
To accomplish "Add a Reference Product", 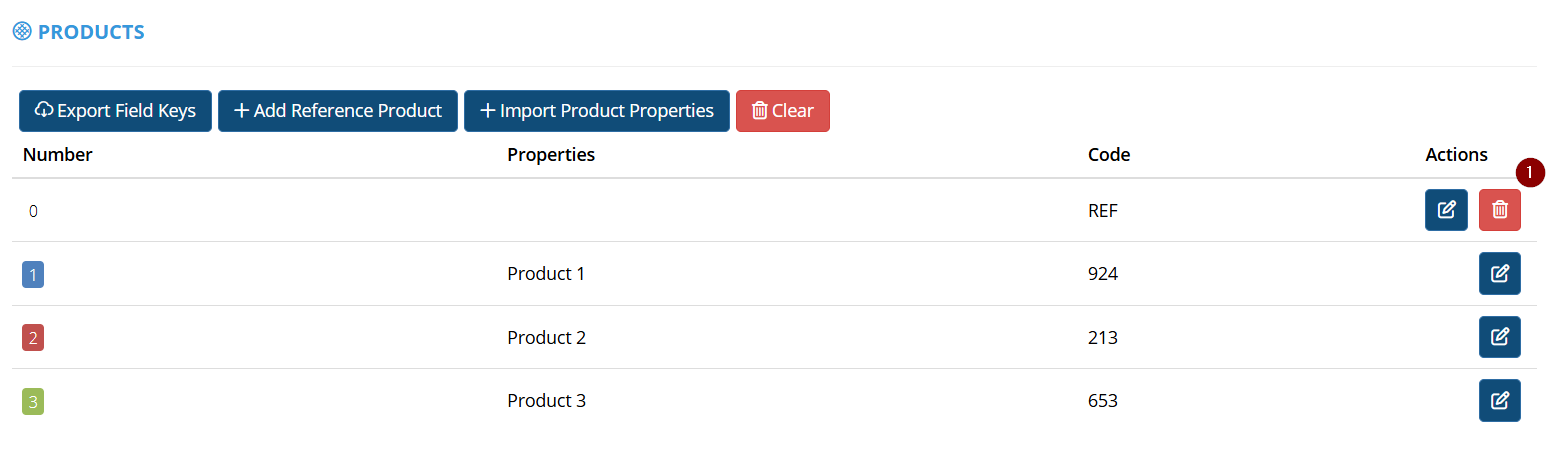I will [338, 111].
